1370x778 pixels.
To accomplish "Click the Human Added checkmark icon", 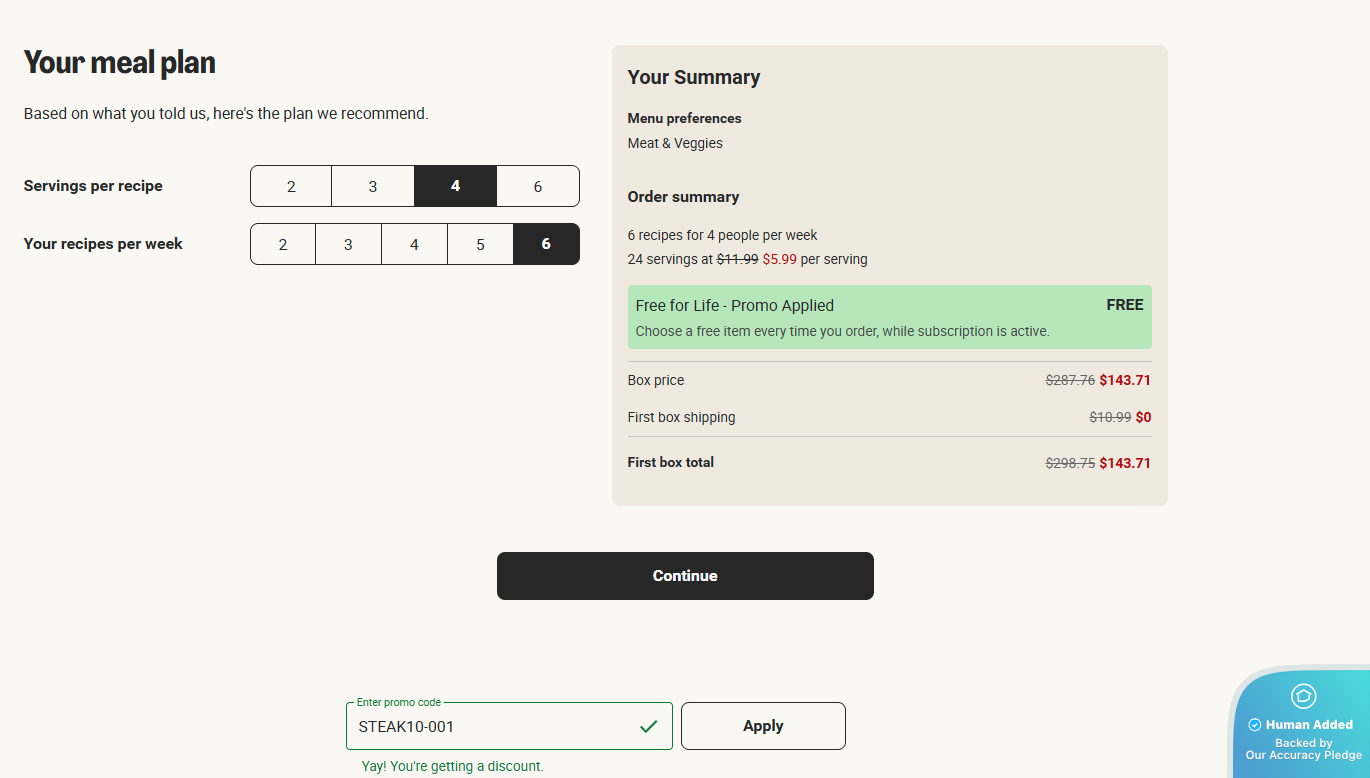I will [1255, 725].
